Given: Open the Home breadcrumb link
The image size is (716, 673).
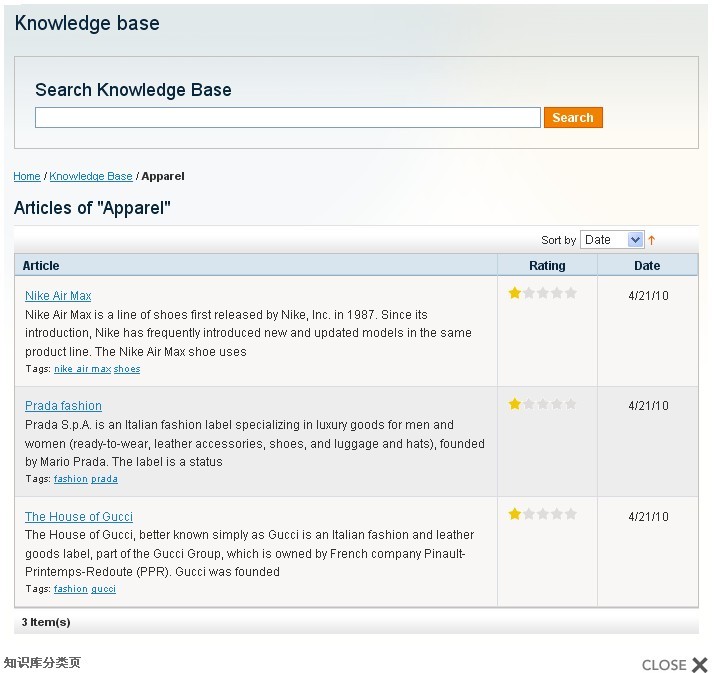Looking at the screenshot, I should (27, 176).
